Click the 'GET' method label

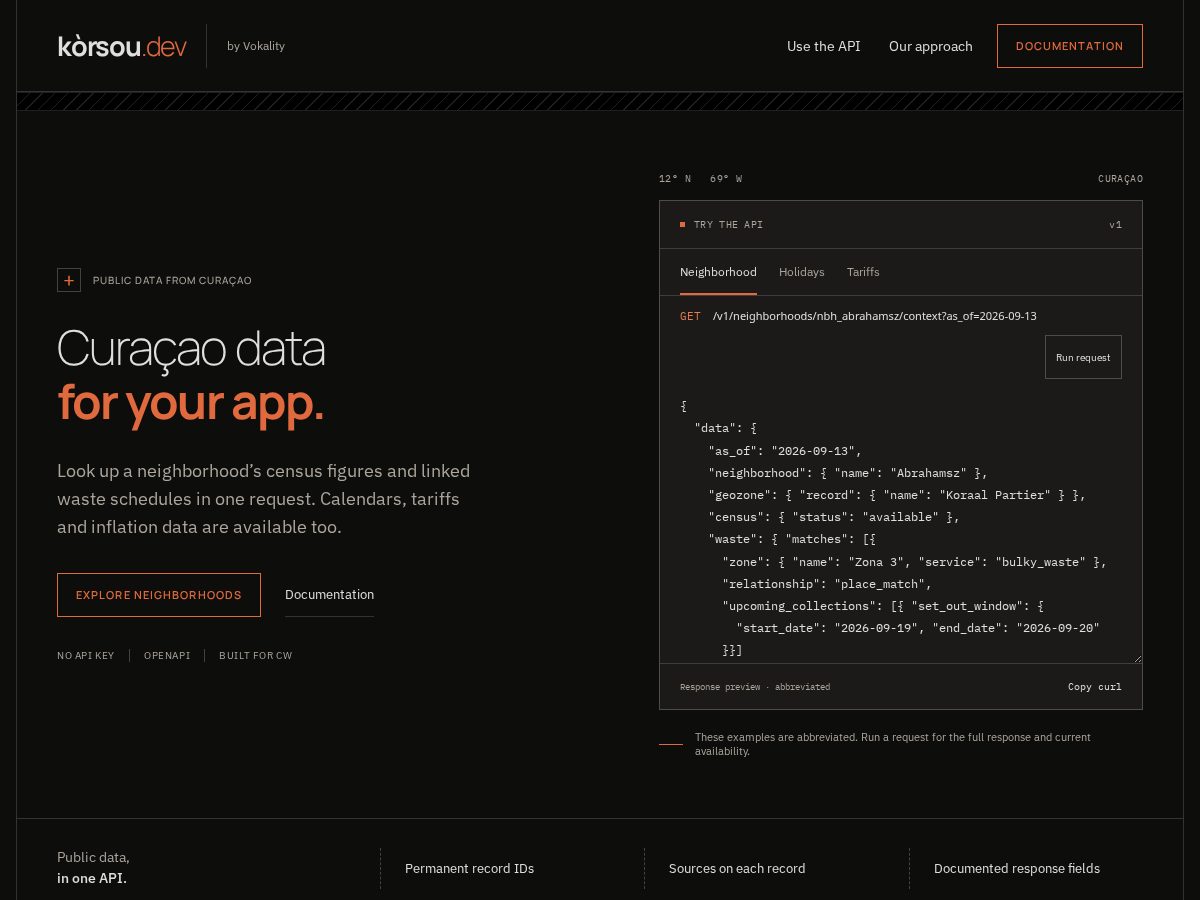pyautogui.click(x=690, y=316)
